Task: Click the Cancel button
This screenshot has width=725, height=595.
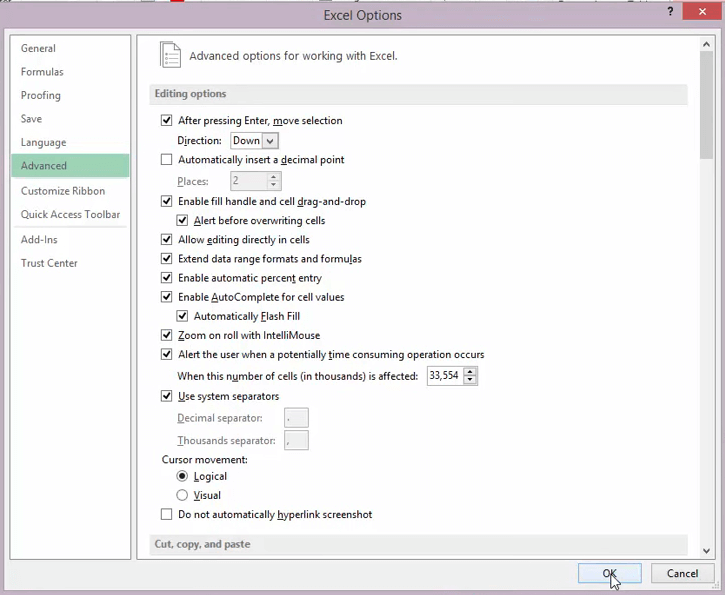Action: click(x=682, y=573)
